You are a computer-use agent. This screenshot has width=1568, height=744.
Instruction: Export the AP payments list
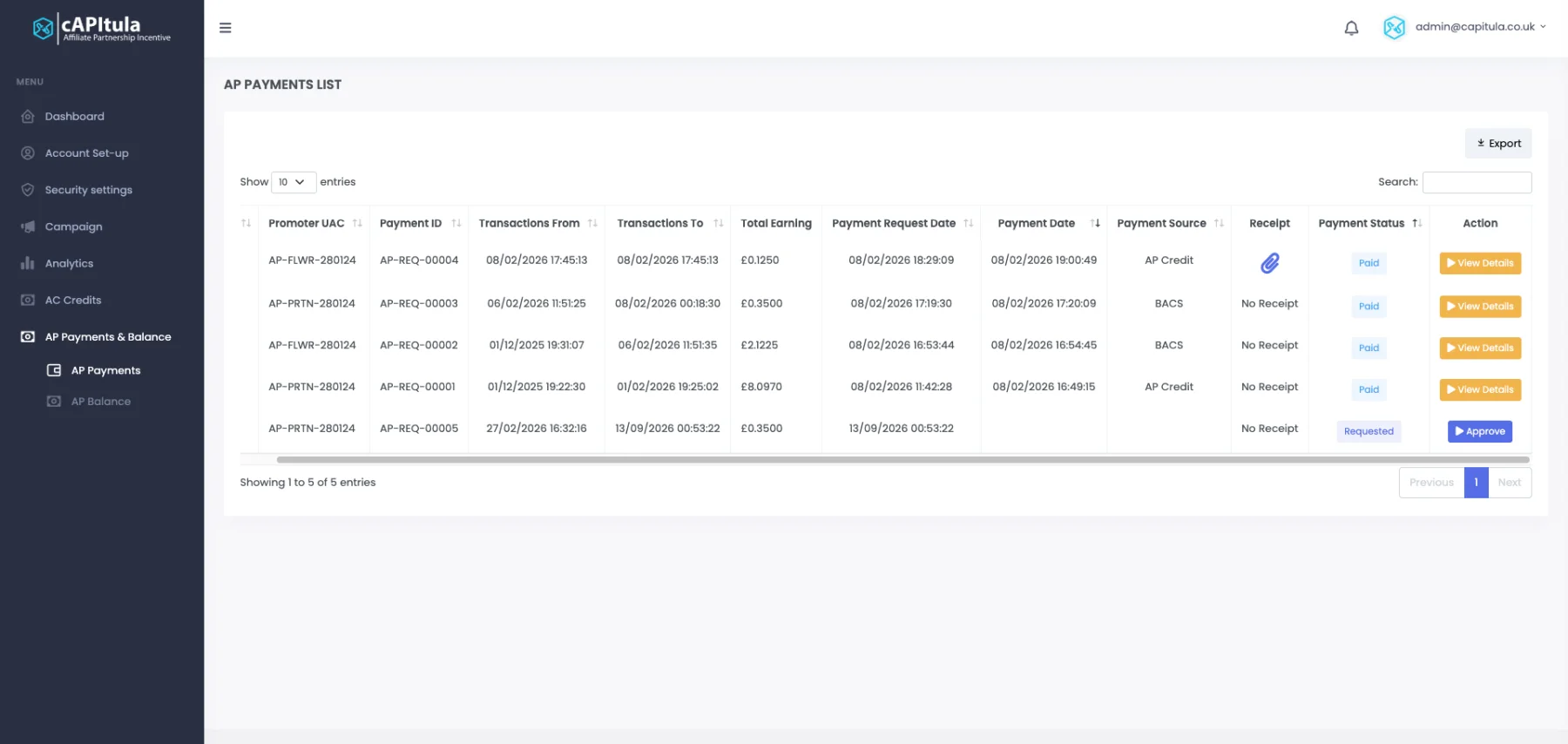click(1498, 144)
